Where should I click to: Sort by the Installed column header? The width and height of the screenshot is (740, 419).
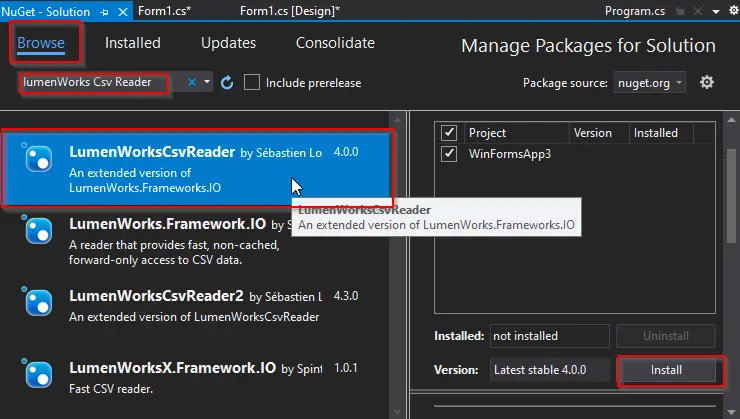coord(661,133)
